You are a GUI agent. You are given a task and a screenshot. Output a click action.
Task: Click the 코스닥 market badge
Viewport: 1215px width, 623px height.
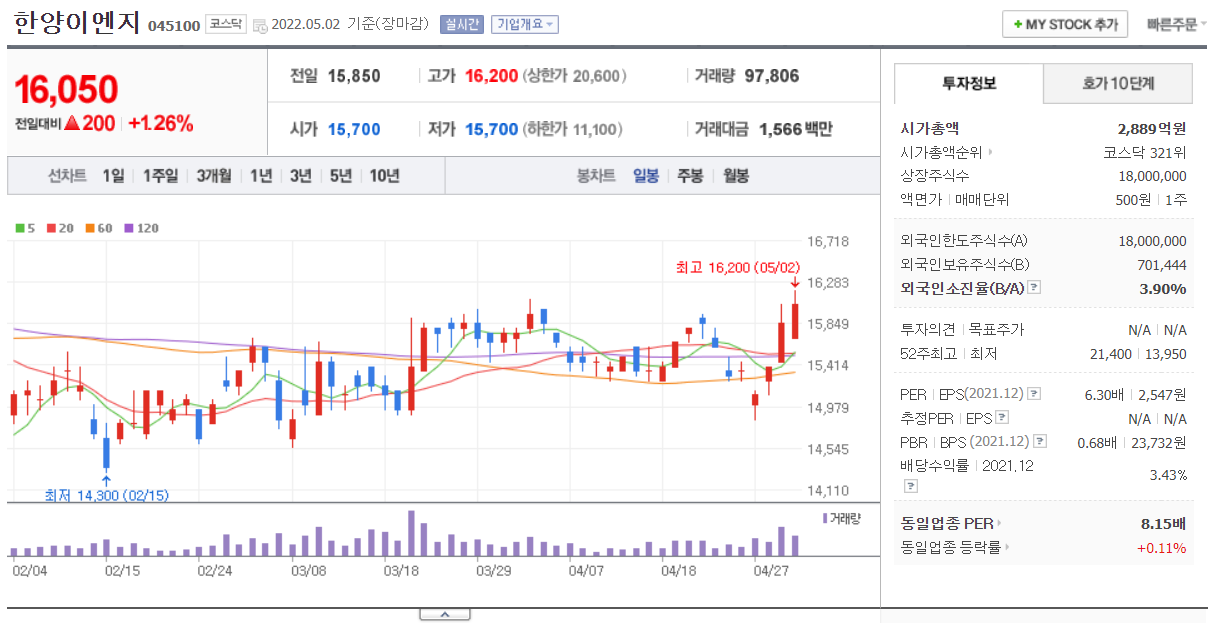point(225,24)
